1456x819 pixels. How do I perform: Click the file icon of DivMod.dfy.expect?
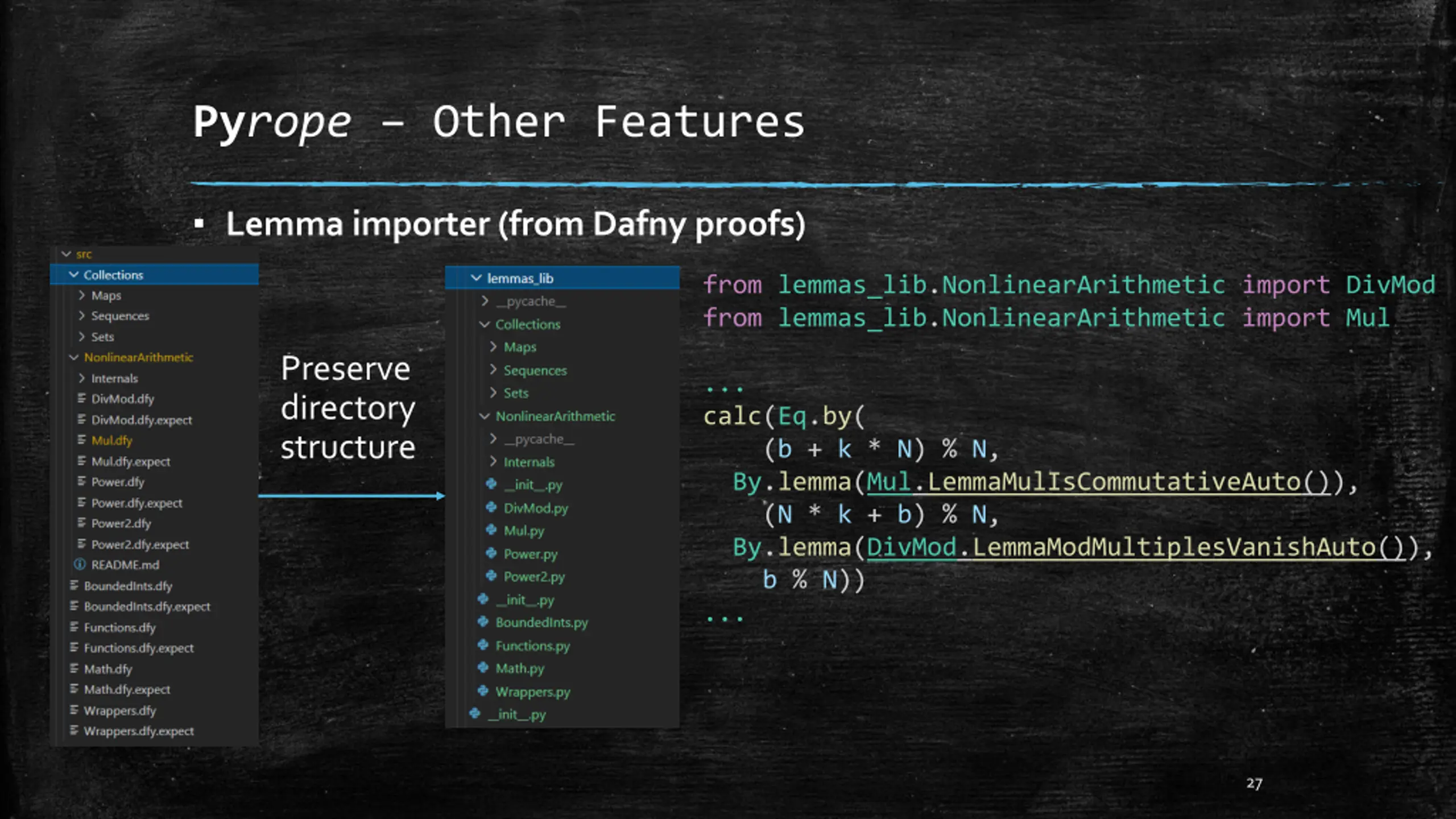click(81, 419)
